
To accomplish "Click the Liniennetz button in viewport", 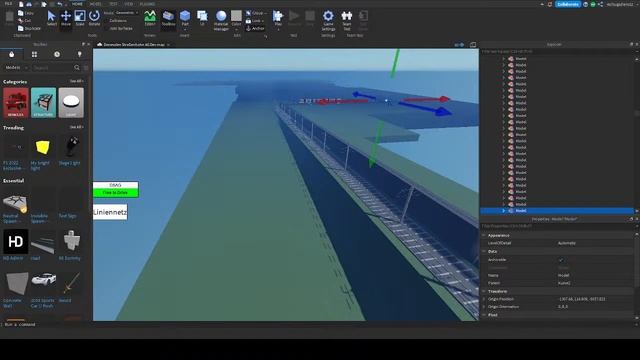I will click(x=110, y=212).
